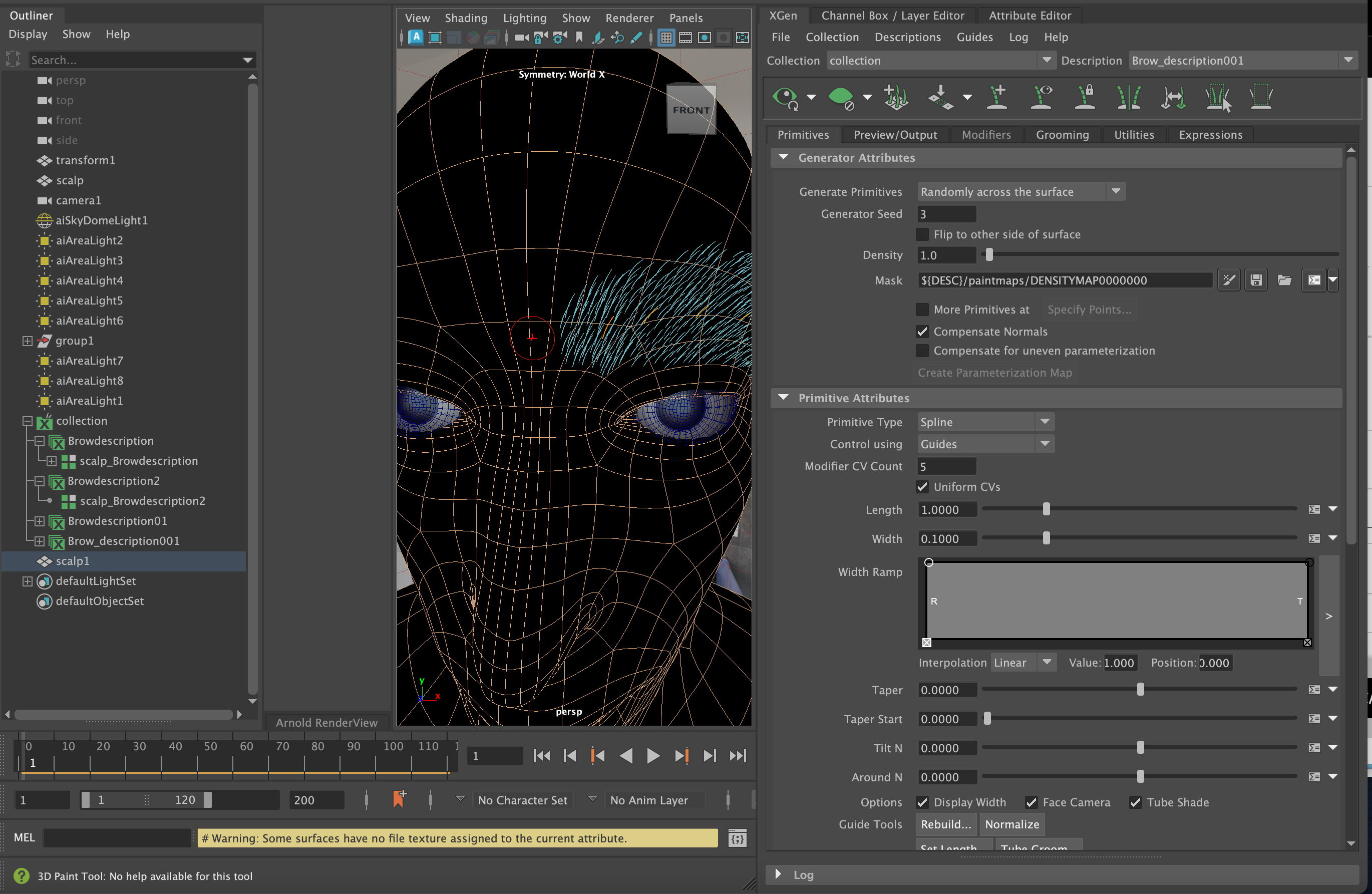The width and height of the screenshot is (1372, 894).
Task: Select the Add Guide tool
Action: coord(997,97)
